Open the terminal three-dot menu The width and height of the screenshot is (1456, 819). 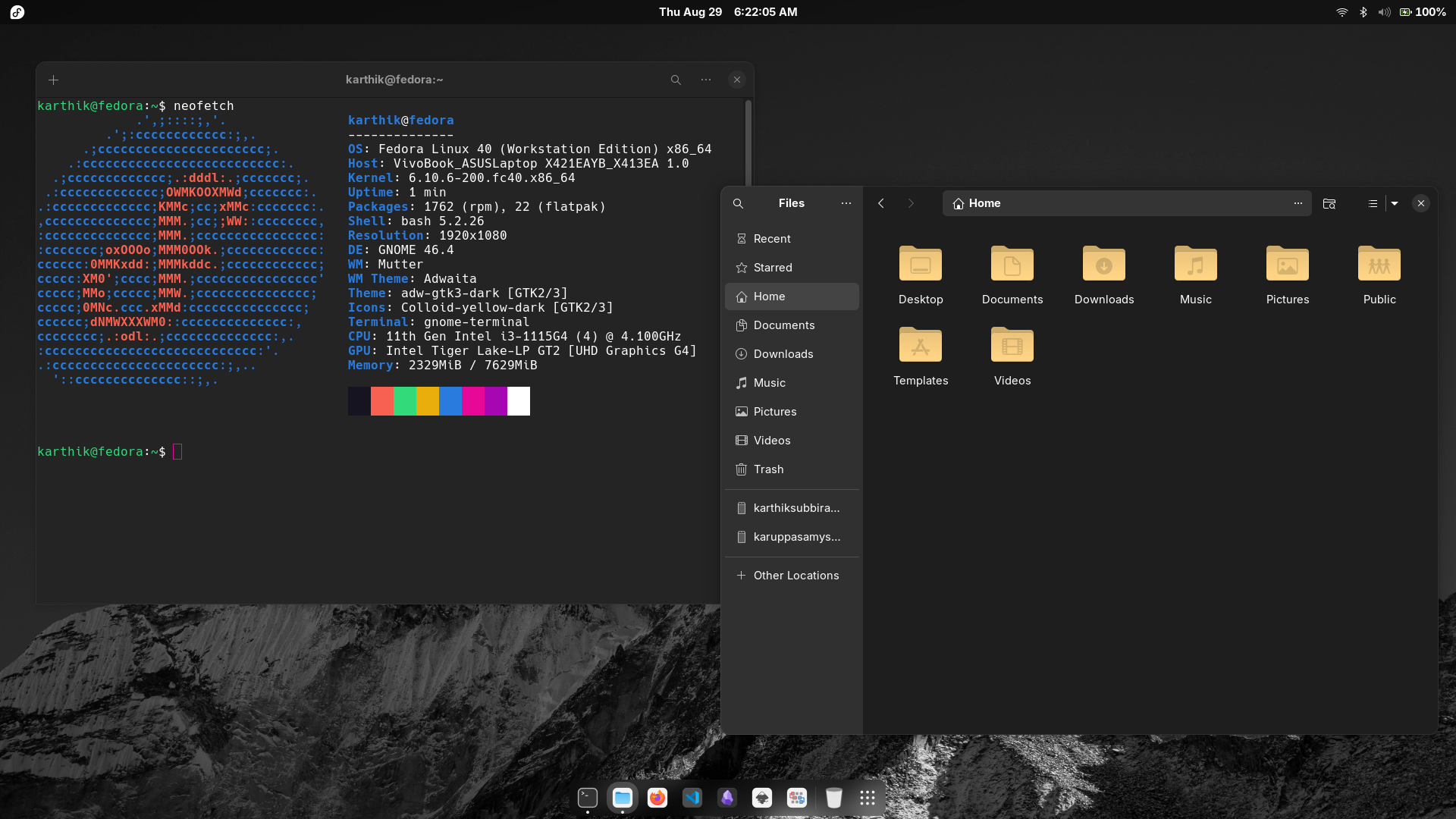tap(706, 80)
